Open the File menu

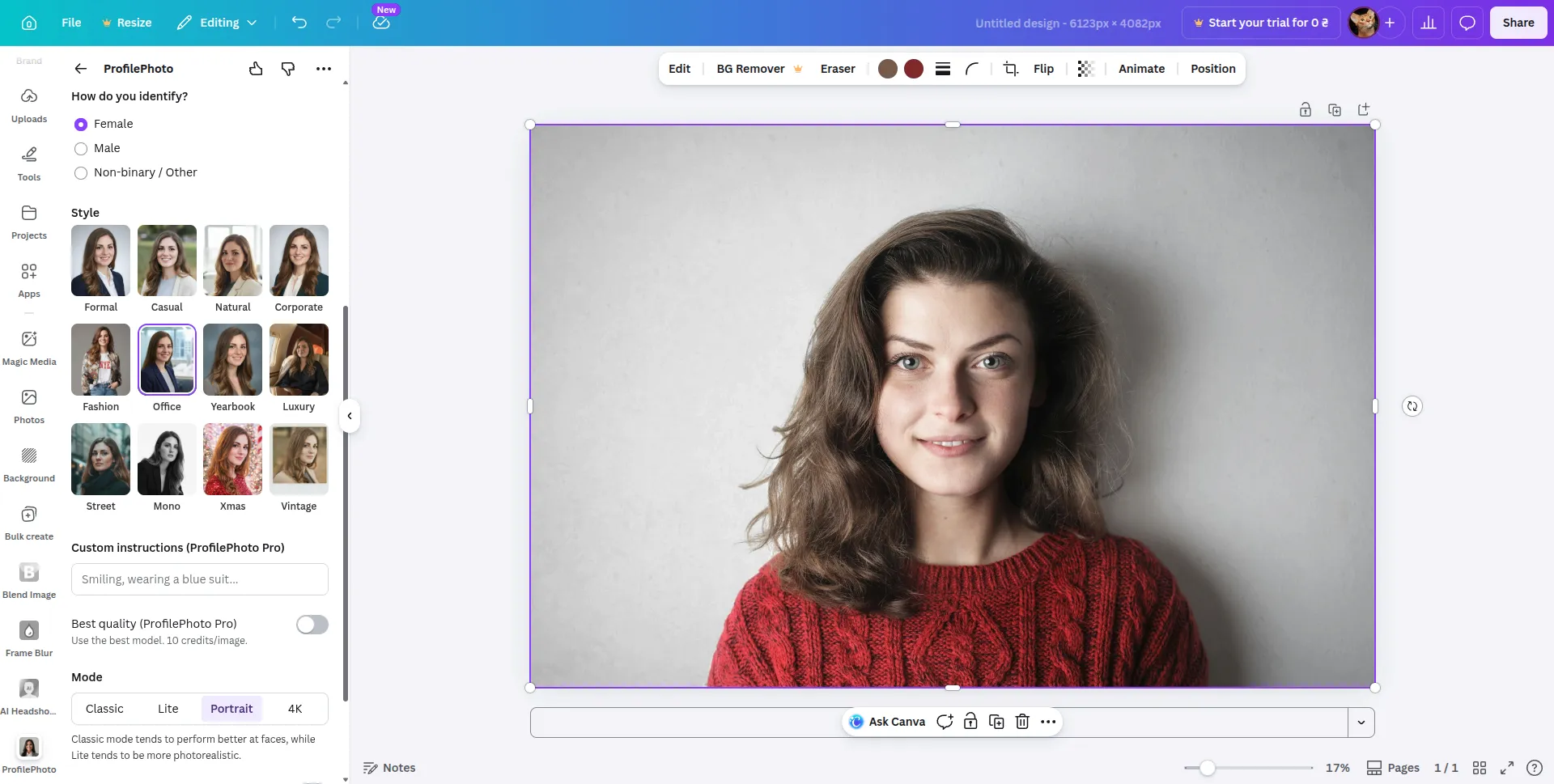[71, 23]
